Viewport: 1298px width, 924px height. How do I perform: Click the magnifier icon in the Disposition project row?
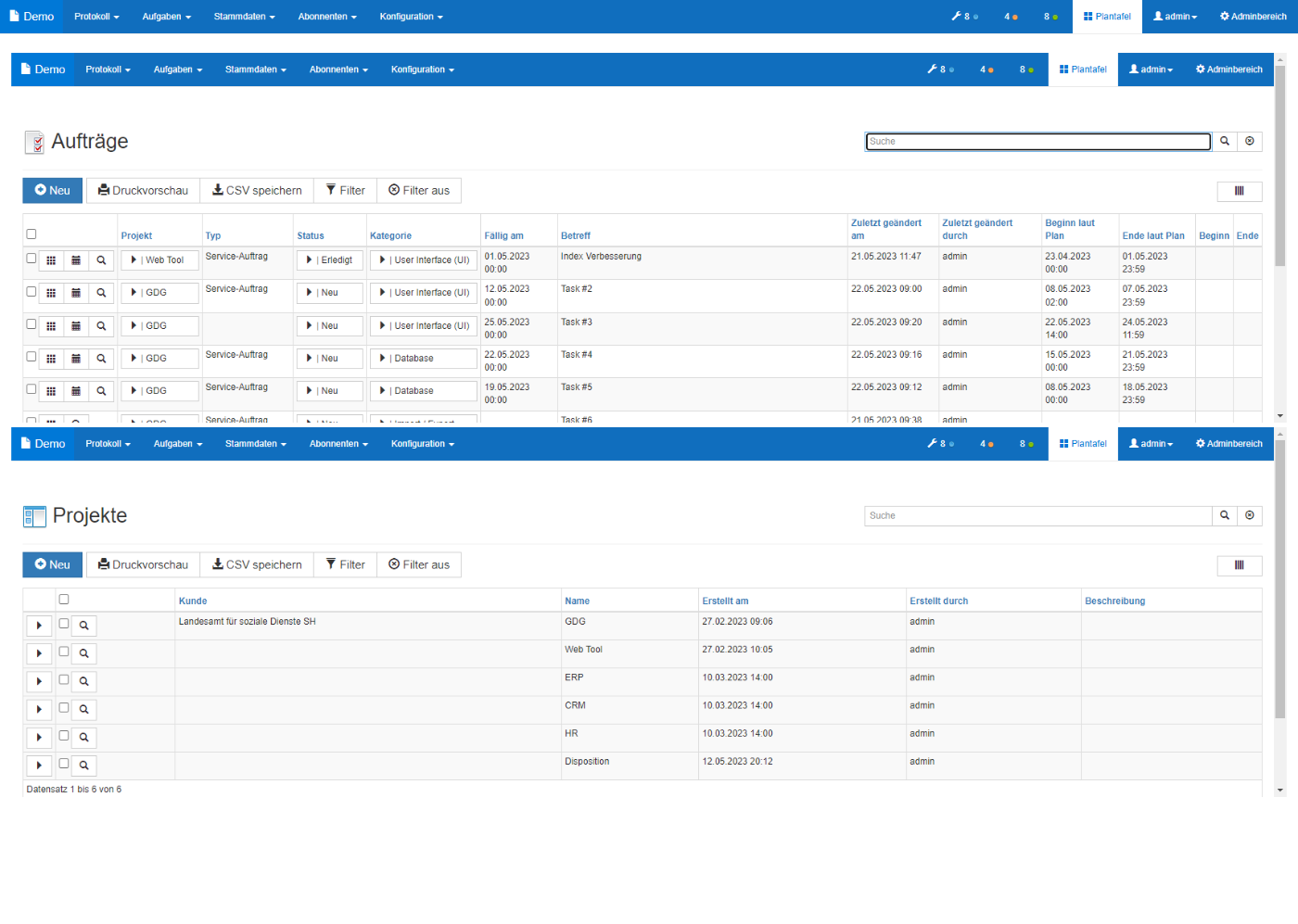tap(83, 766)
